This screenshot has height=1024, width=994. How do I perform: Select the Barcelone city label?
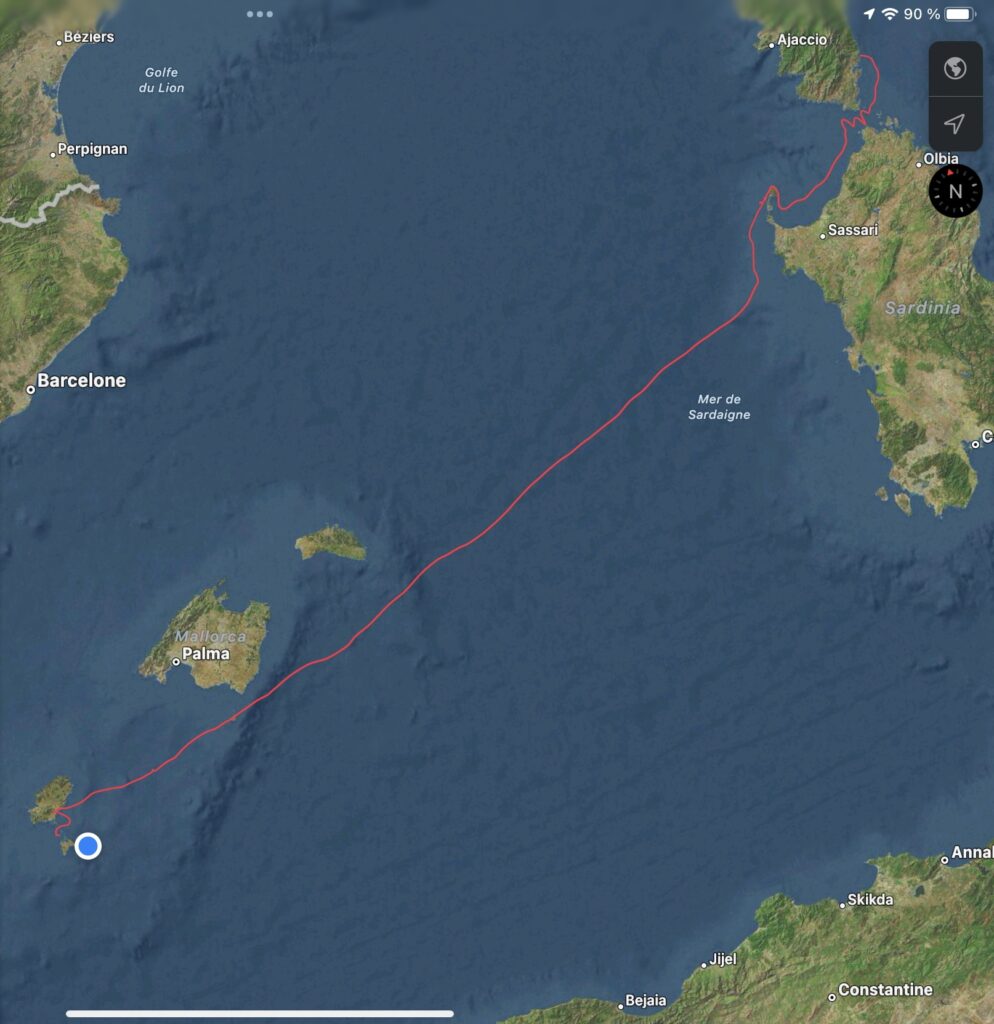tap(81, 381)
